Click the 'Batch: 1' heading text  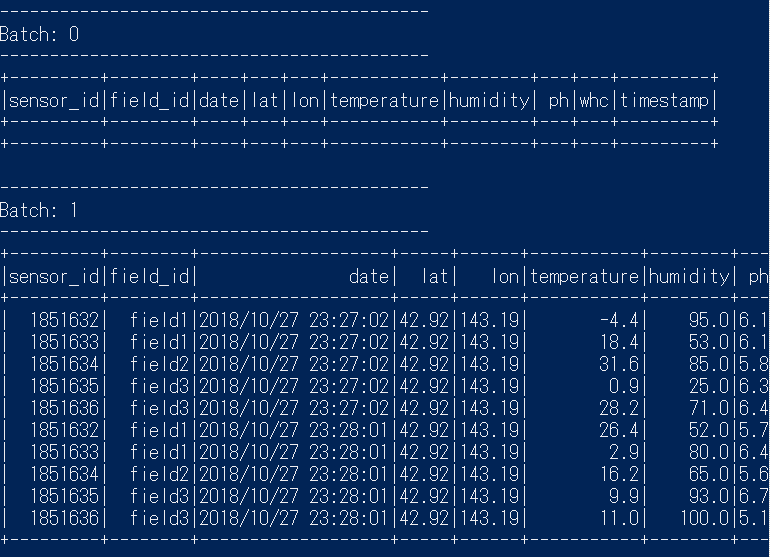click(x=39, y=210)
